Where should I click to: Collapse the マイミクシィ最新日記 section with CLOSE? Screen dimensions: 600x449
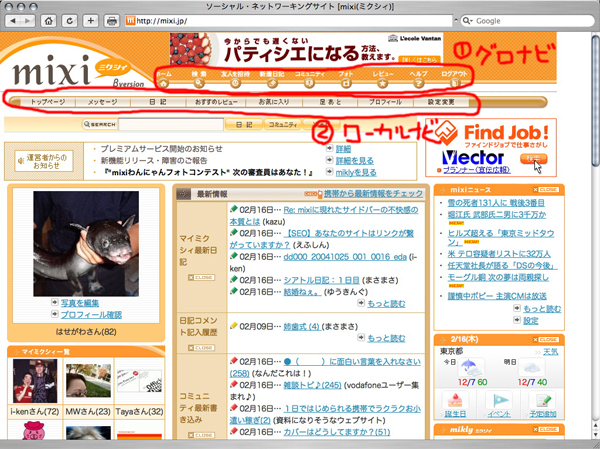point(201,278)
